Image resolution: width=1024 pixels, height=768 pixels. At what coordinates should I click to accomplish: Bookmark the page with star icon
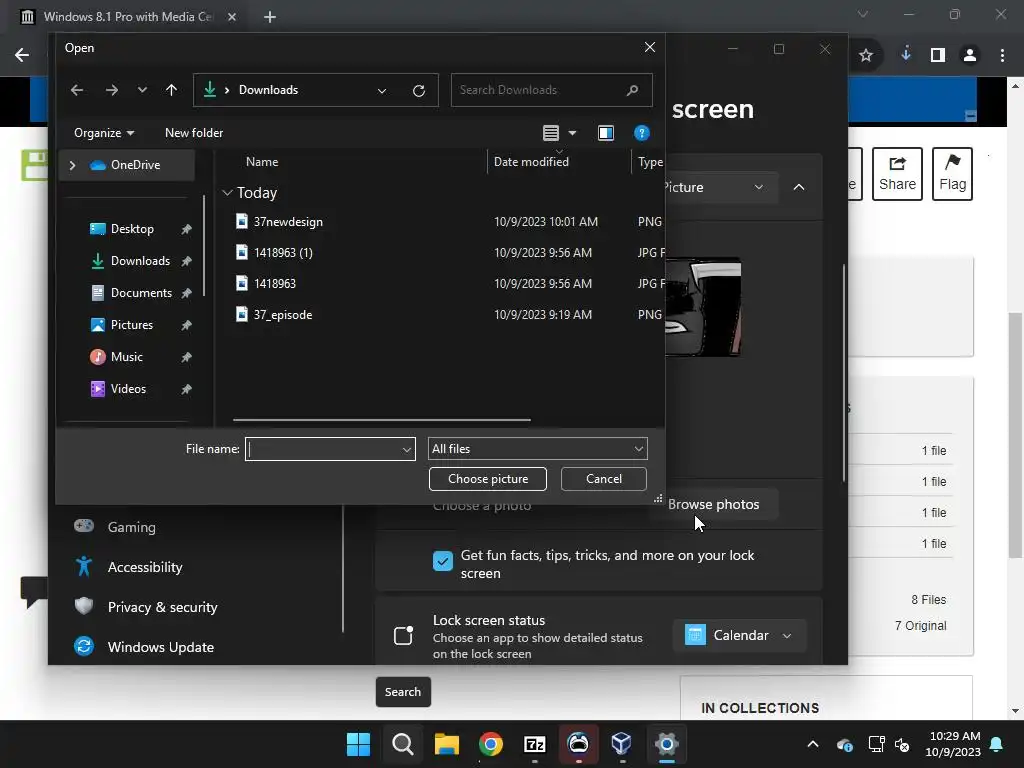click(866, 56)
